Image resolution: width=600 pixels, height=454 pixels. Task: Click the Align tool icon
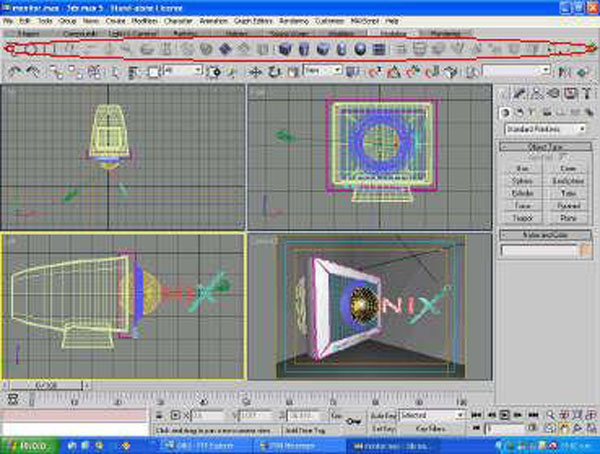click(x=582, y=72)
